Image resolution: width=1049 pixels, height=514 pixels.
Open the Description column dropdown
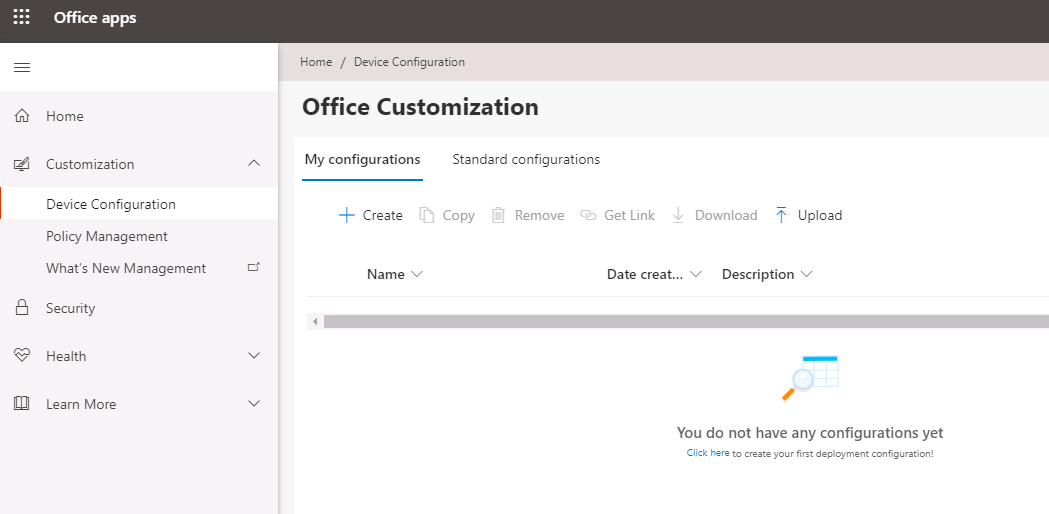[806, 274]
